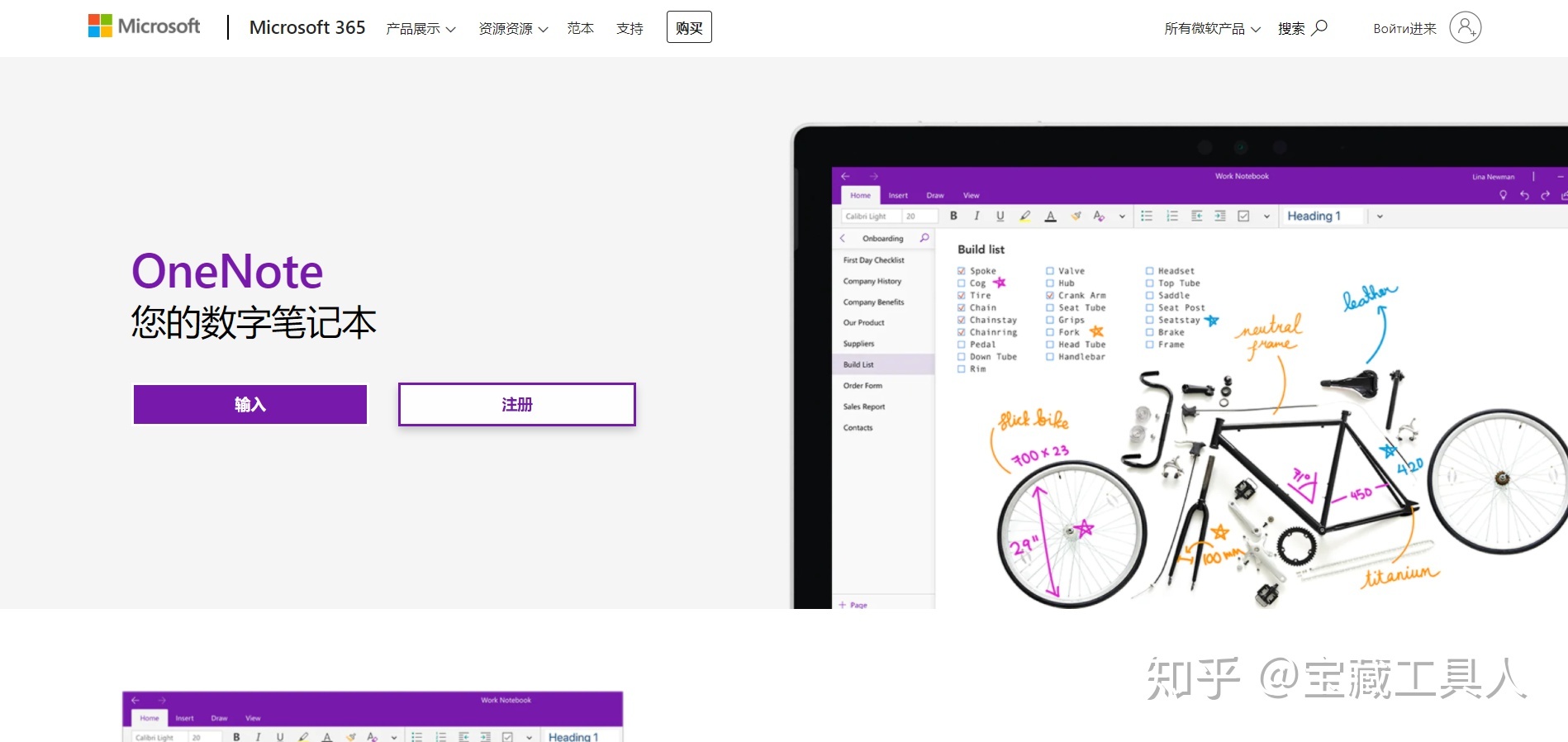Increase indent in the tablet OneNote toolbar
This screenshot has height=742, width=1568.
coord(1219,216)
